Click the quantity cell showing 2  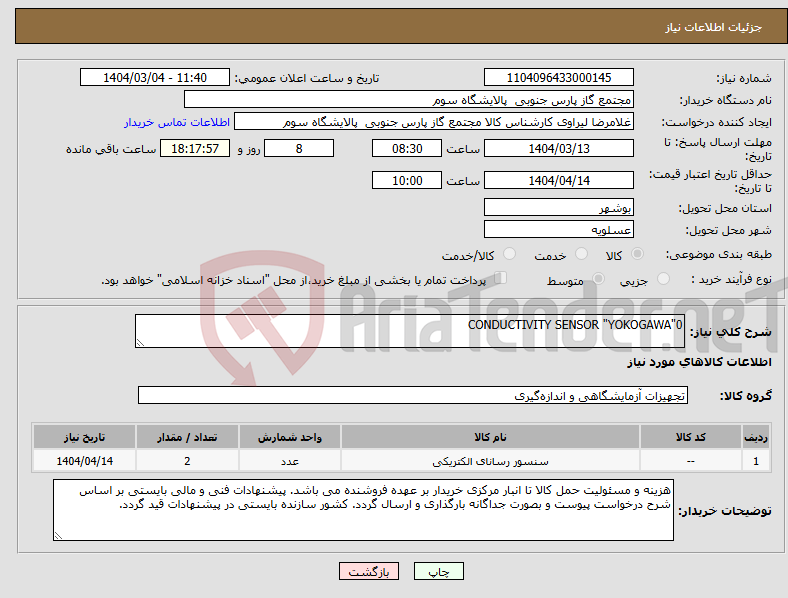pos(187,461)
